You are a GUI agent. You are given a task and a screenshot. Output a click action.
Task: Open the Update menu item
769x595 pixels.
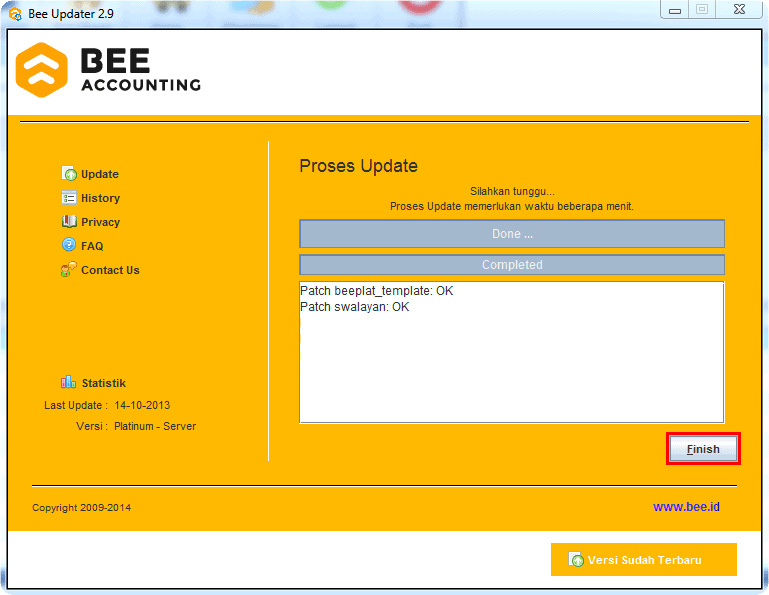100,174
